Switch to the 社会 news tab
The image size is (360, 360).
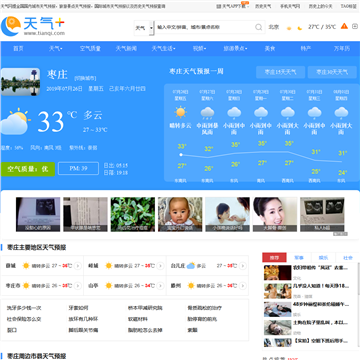pyautogui.click(x=348, y=258)
